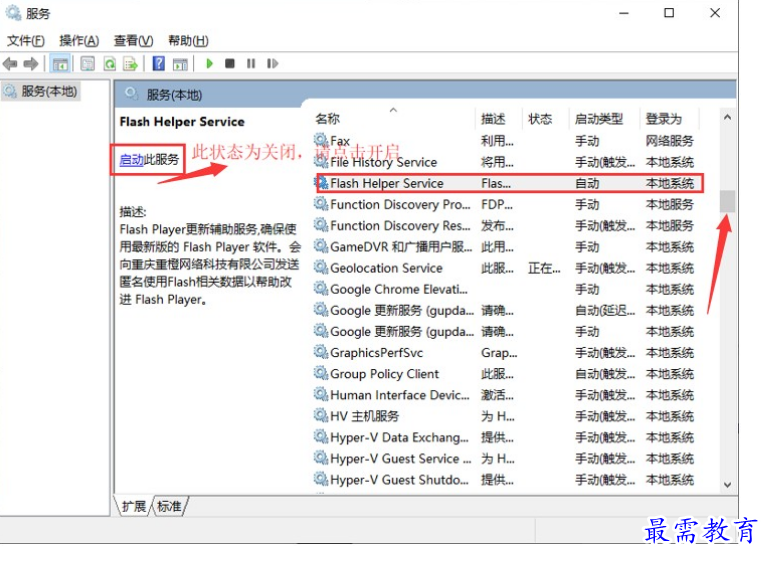Click the scrollbar up arrow
This screenshot has width=766, height=562.
[x=727, y=117]
